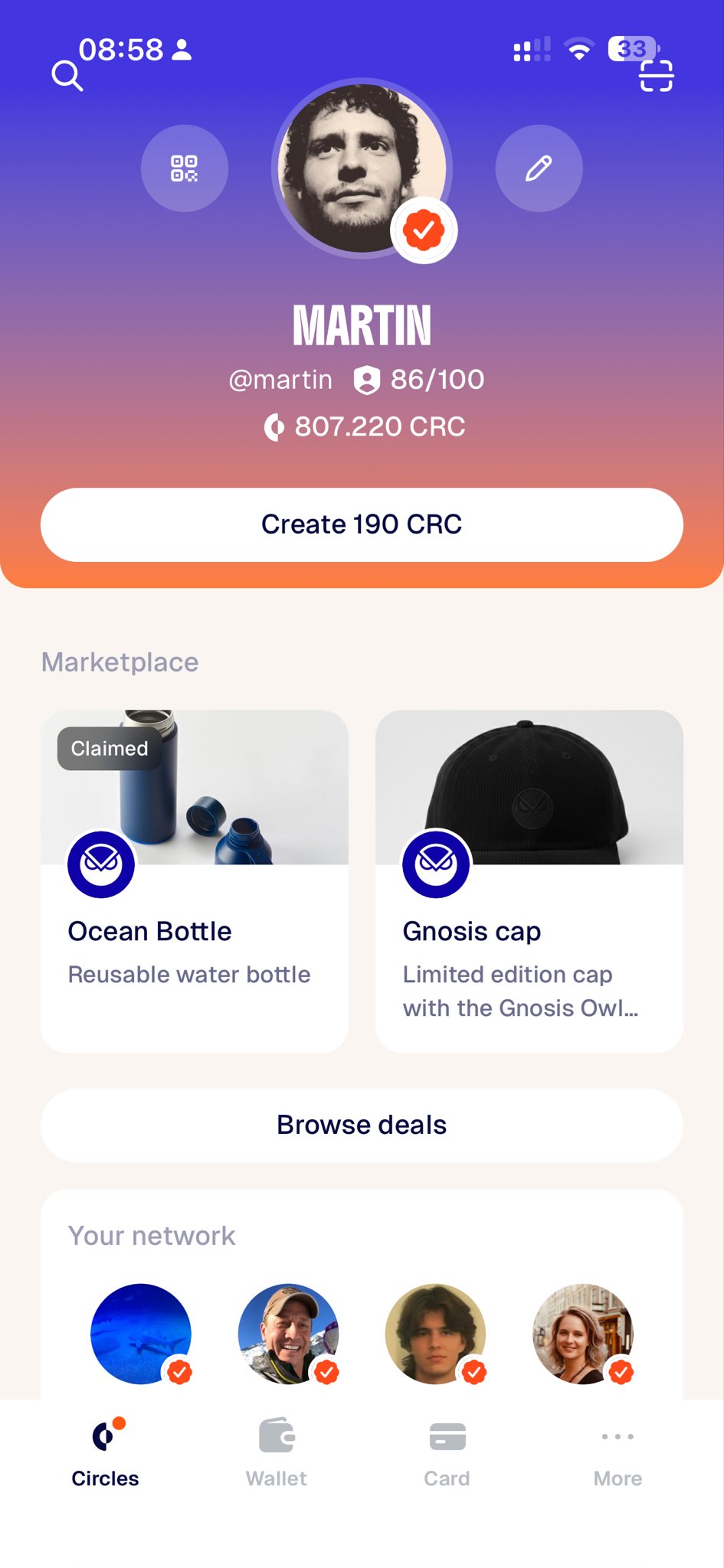Select the Circles tab
This screenshot has width=724, height=1568.
pos(105,1451)
